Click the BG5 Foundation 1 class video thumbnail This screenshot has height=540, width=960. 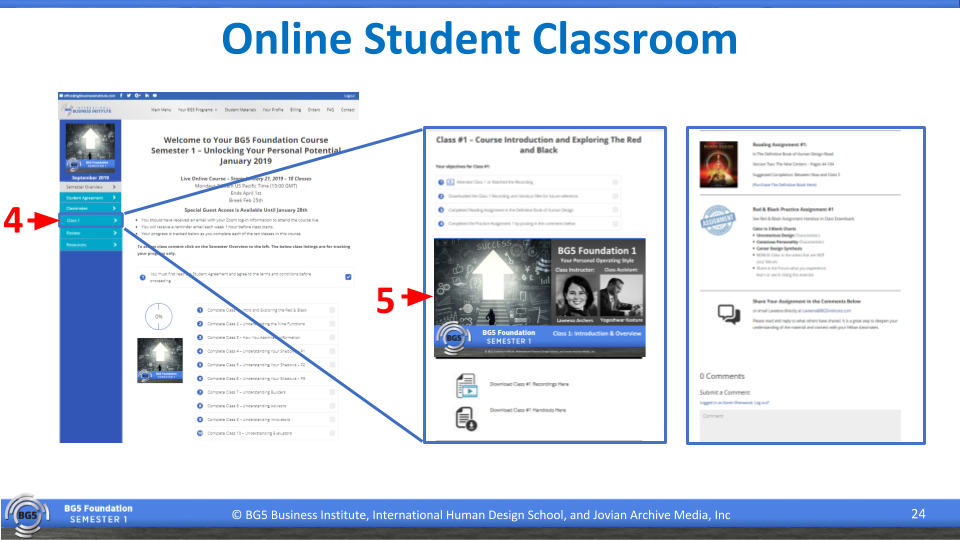tap(539, 298)
